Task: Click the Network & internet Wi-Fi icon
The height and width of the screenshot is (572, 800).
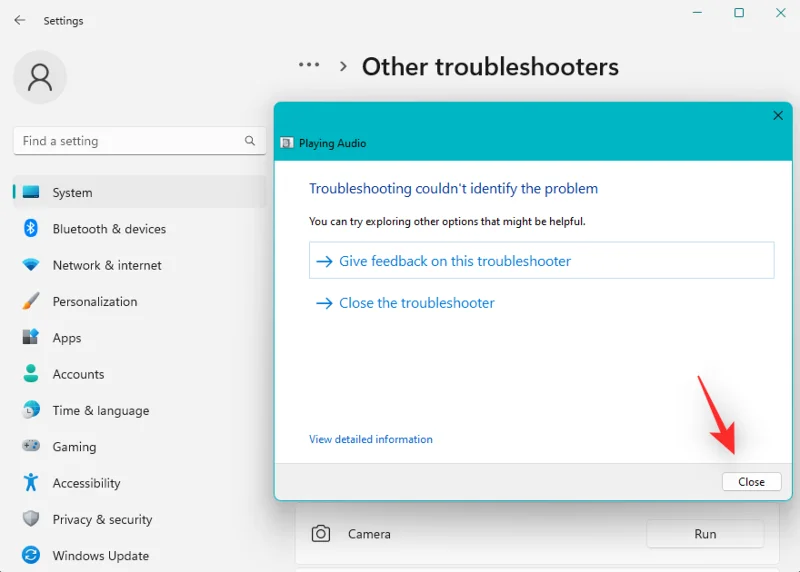Action: point(31,265)
